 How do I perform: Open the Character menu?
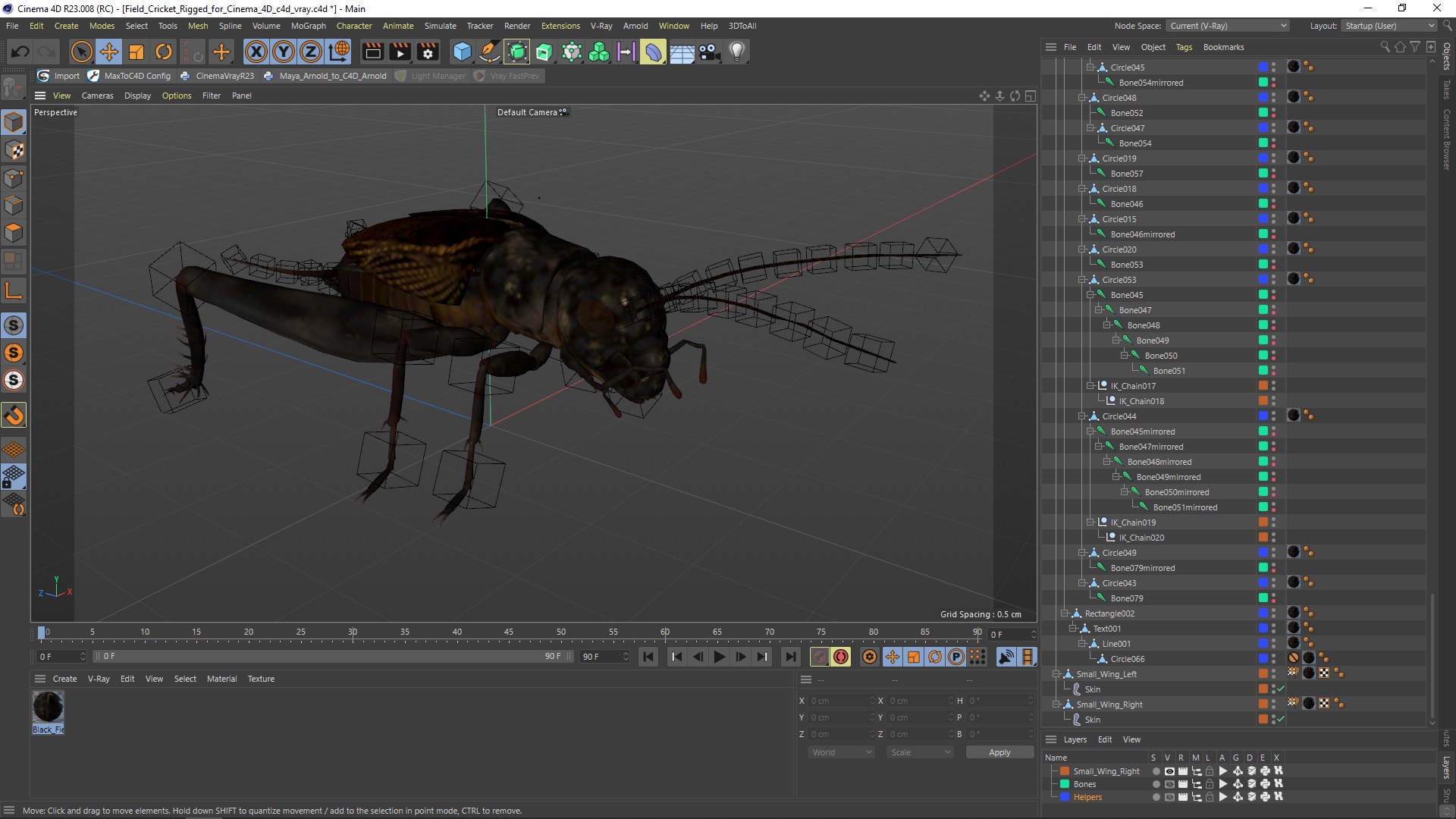(x=354, y=26)
